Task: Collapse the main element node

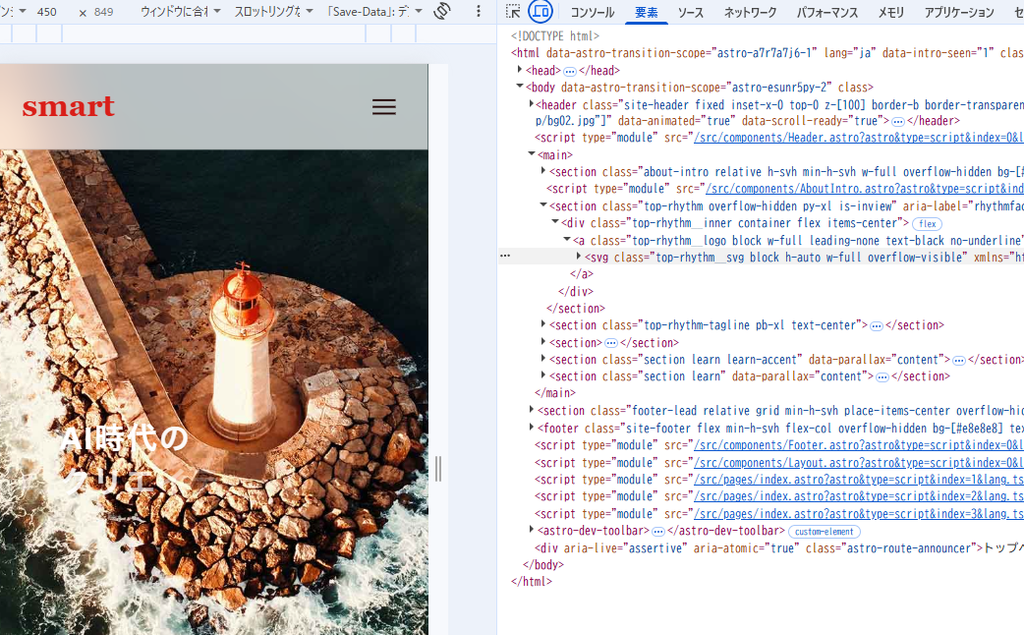Action: pyautogui.click(x=532, y=154)
